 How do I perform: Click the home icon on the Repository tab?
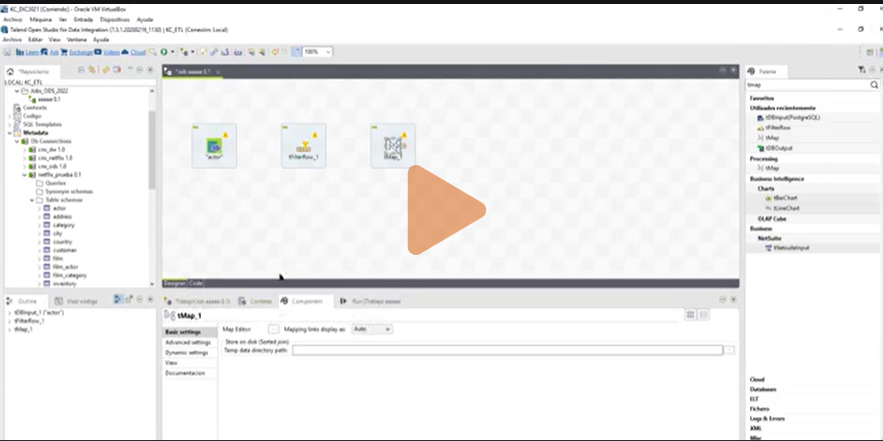(10, 72)
